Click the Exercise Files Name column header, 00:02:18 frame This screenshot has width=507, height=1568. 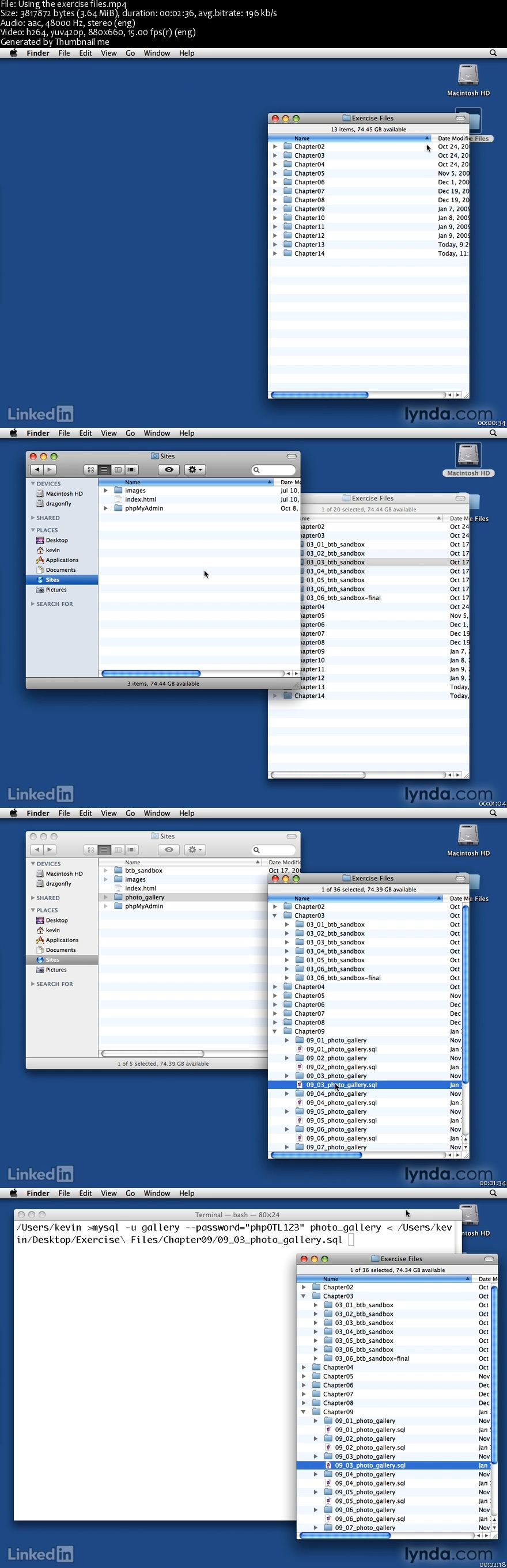coord(384,1279)
